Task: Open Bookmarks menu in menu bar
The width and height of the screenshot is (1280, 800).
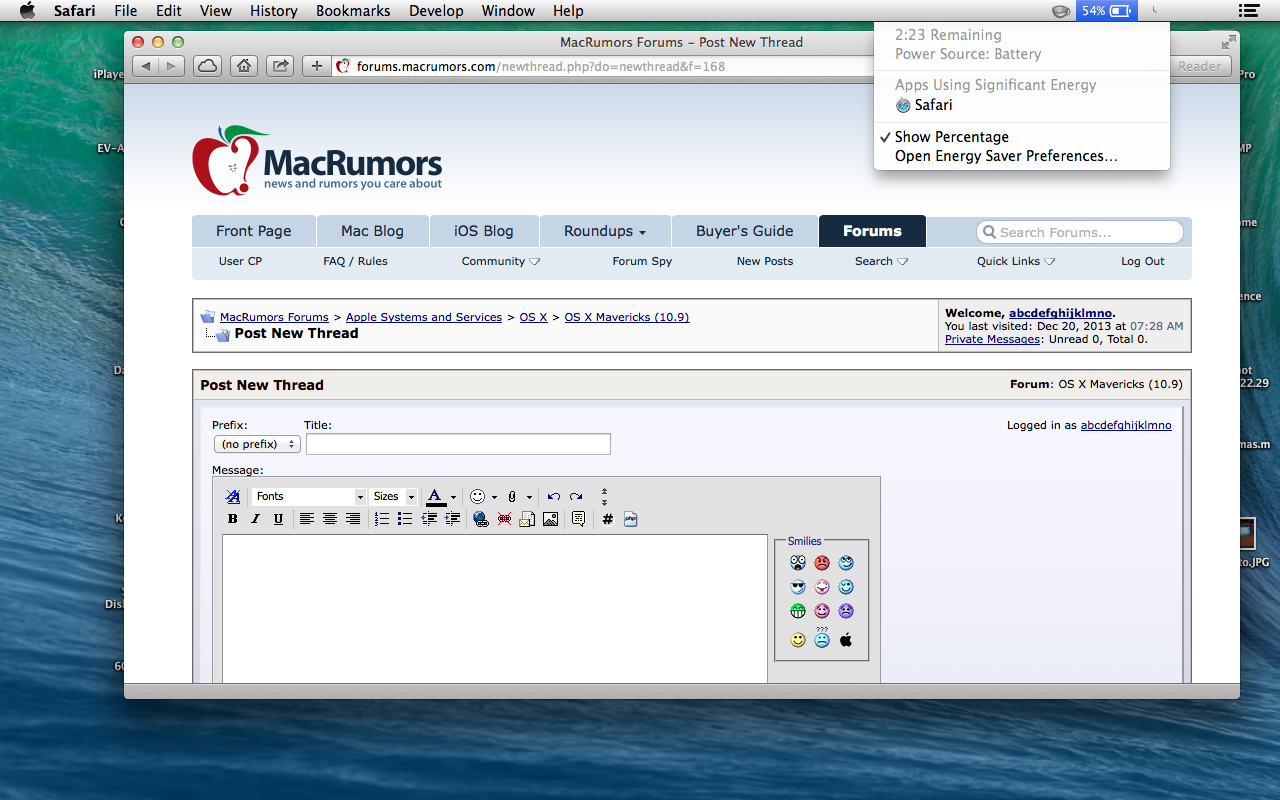Action: (353, 11)
